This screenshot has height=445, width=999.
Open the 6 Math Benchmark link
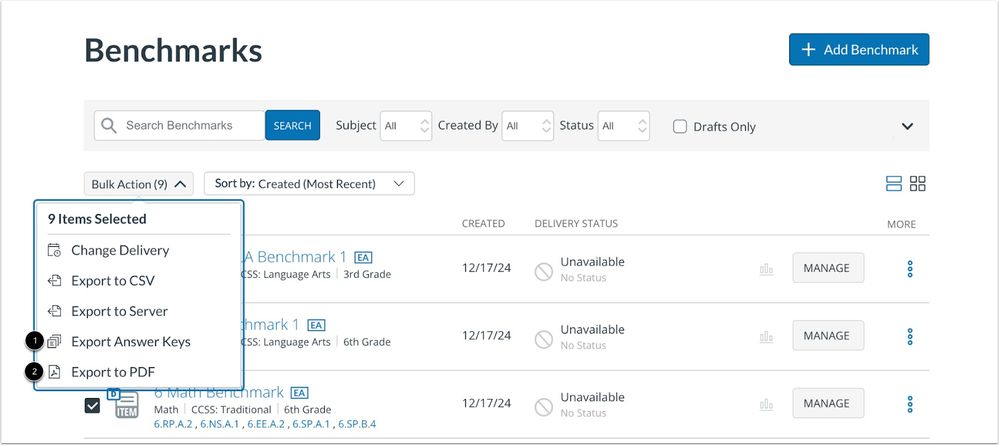pos(218,392)
